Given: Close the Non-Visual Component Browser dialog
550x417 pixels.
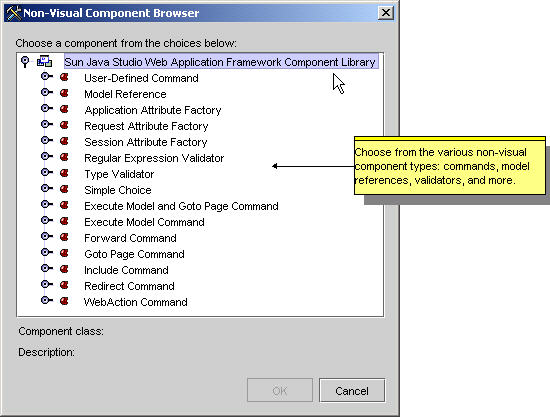Looking at the screenshot, I should [x=385, y=13].
